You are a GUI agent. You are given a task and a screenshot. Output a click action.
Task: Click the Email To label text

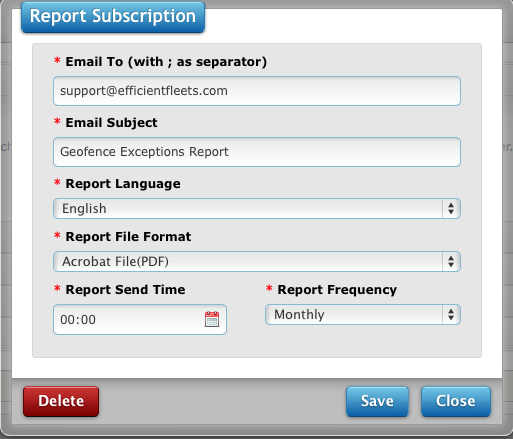click(166, 62)
